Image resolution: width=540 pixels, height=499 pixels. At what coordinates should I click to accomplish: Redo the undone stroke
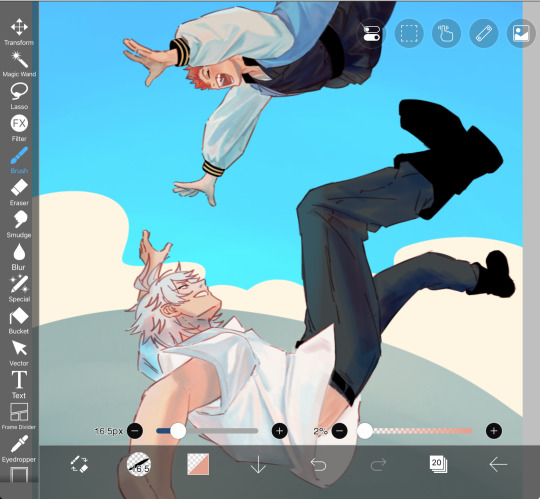pyautogui.click(x=378, y=464)
